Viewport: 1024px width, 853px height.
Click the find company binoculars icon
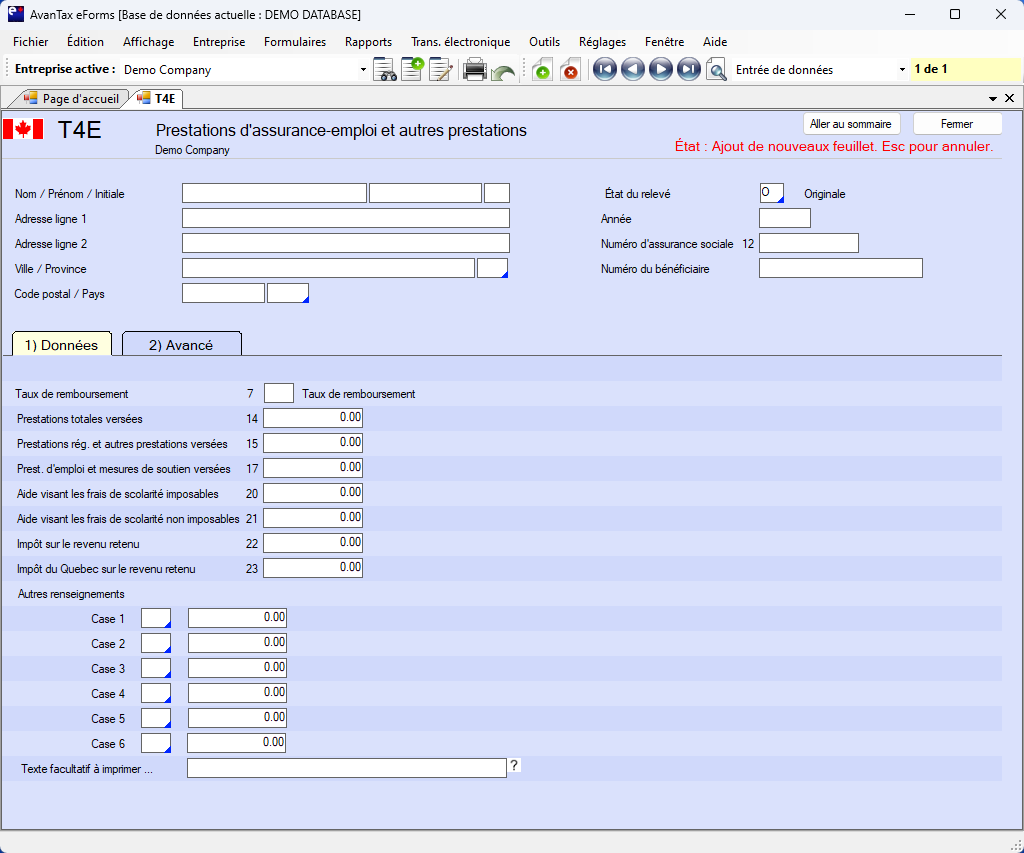(385, 70)
